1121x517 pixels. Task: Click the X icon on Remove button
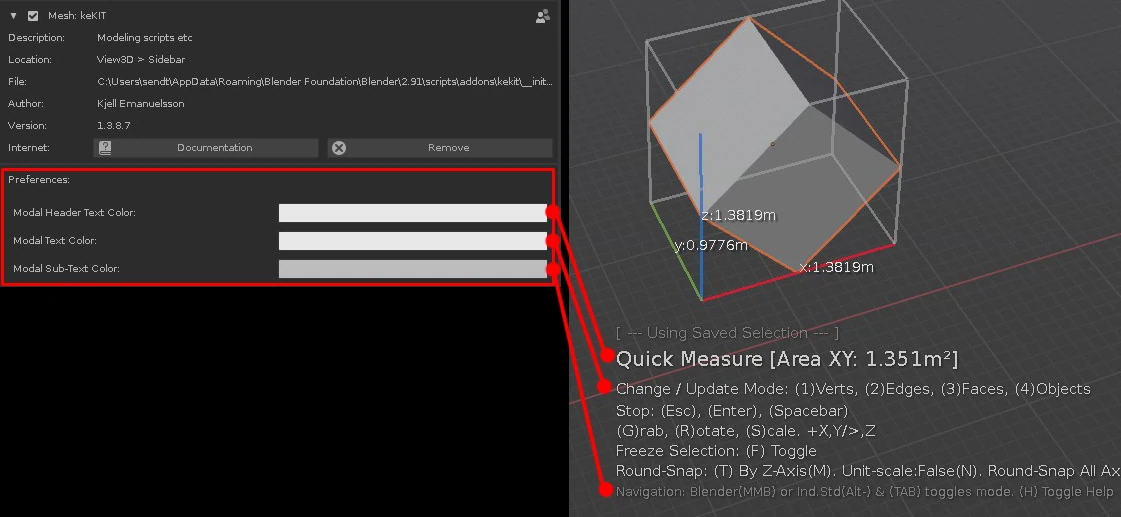pyautogui.click(x=339, y=148)
